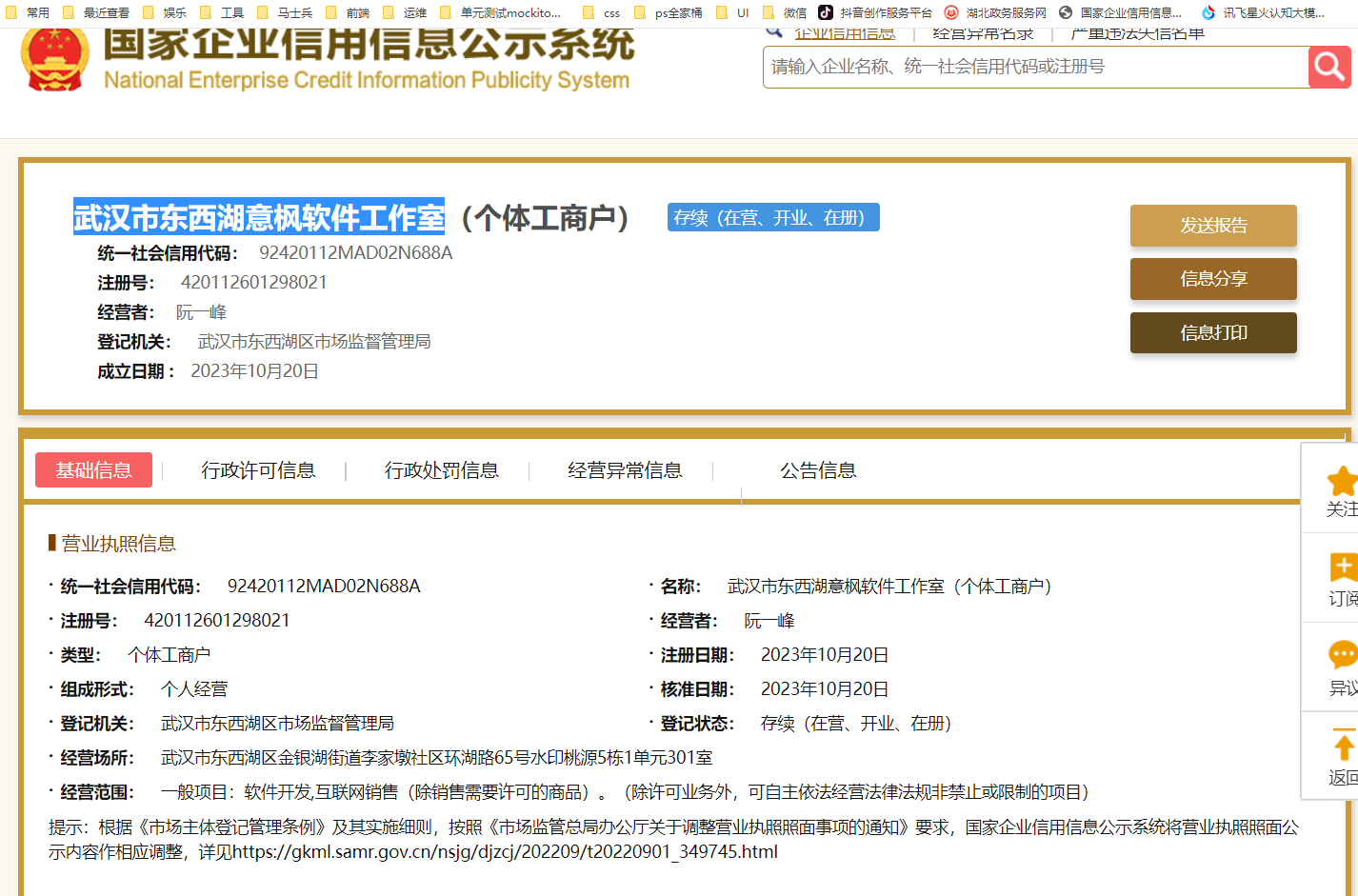The height and width of the screenshot is (896, 1358).
Task: Select the 基础信息 tab
Action: [93, 469]
